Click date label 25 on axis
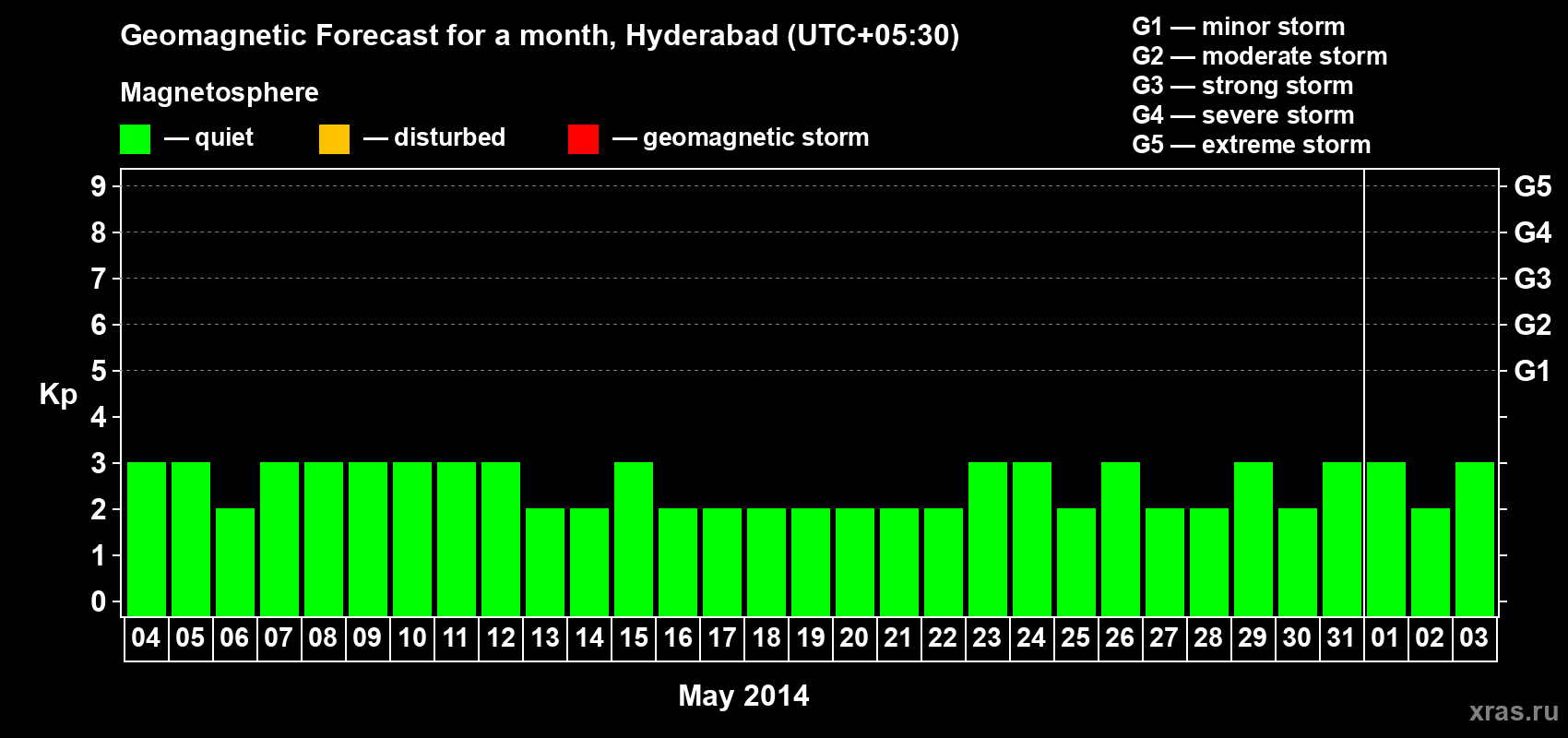This screenshot has width=1568, height=738. tap(1075, 638)
